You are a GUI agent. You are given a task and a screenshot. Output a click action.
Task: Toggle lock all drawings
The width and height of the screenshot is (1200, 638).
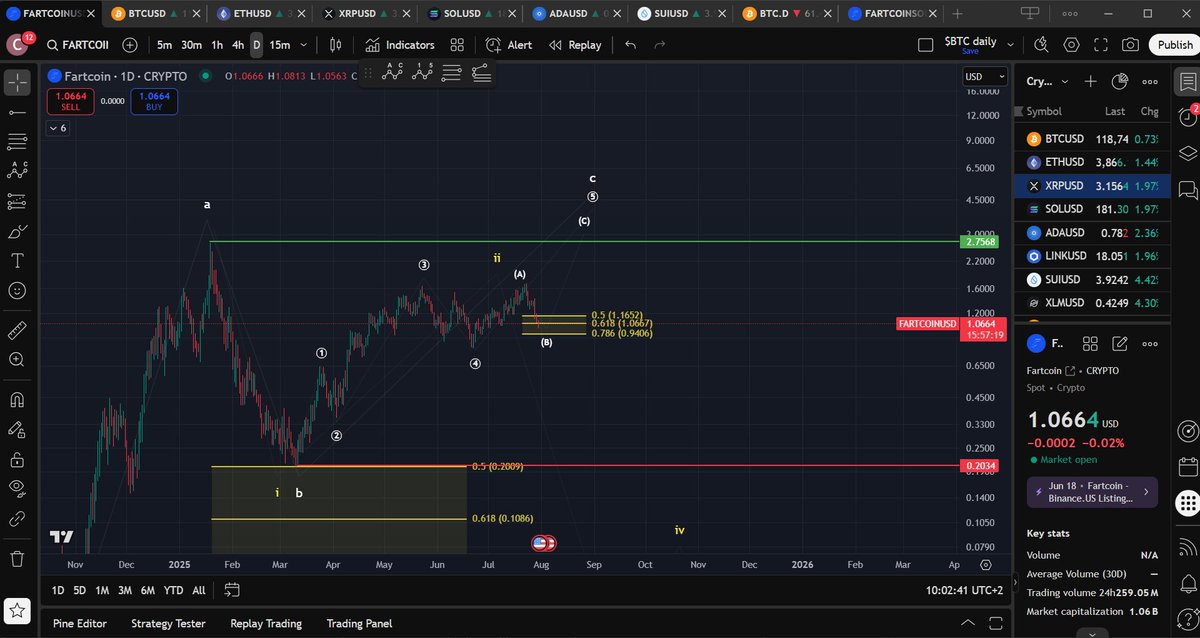click(17, 460)
